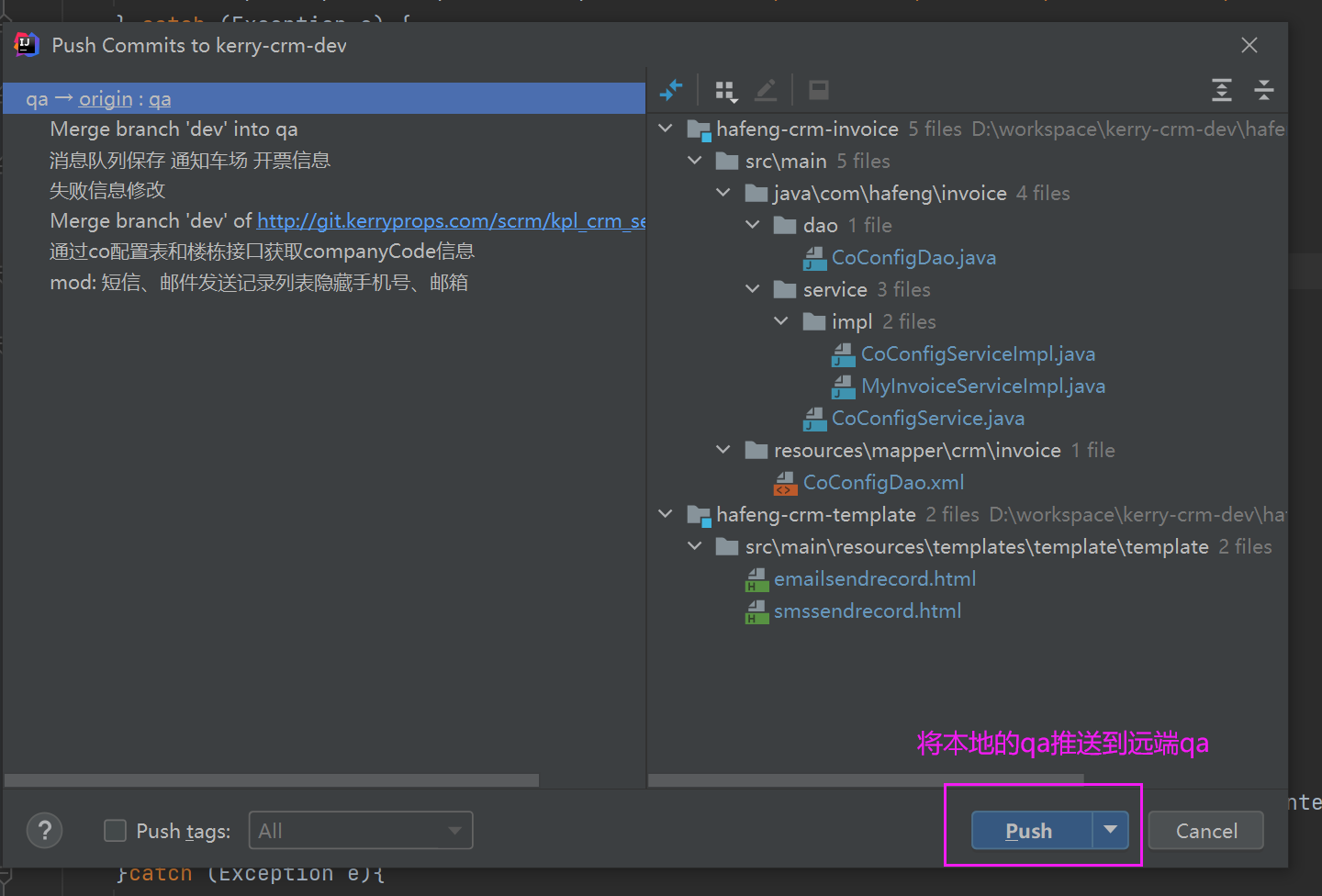This screenshot has height=896, width=1322.
Task: Click the Show Diff toolbar icon
Action: click(671, 90)
